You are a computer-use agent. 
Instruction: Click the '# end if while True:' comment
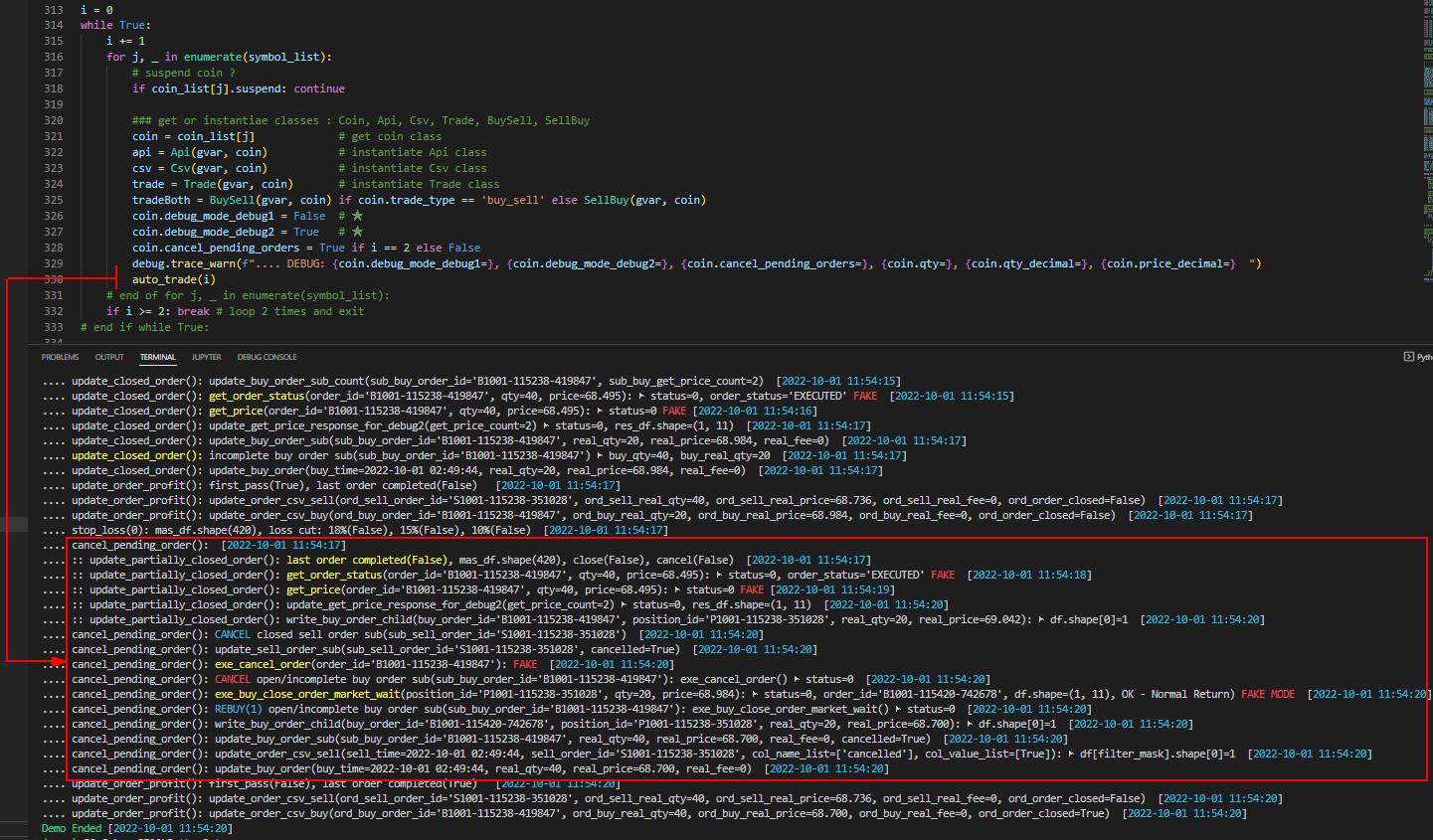(x=145, y=327)
